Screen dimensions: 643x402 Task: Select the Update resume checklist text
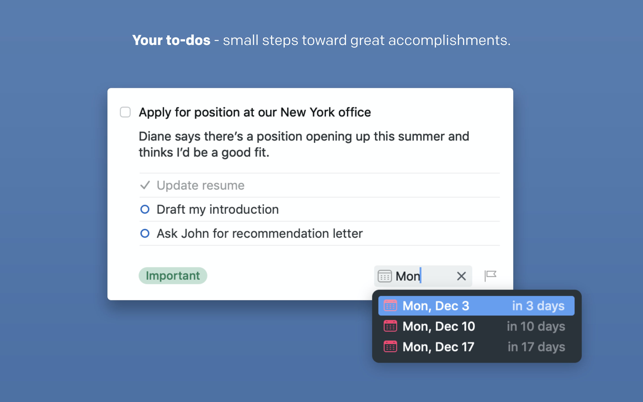200,185
